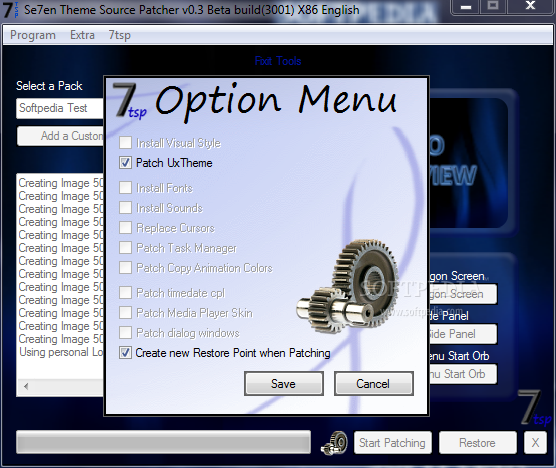Click the Start Patching button

click(393, 443)
